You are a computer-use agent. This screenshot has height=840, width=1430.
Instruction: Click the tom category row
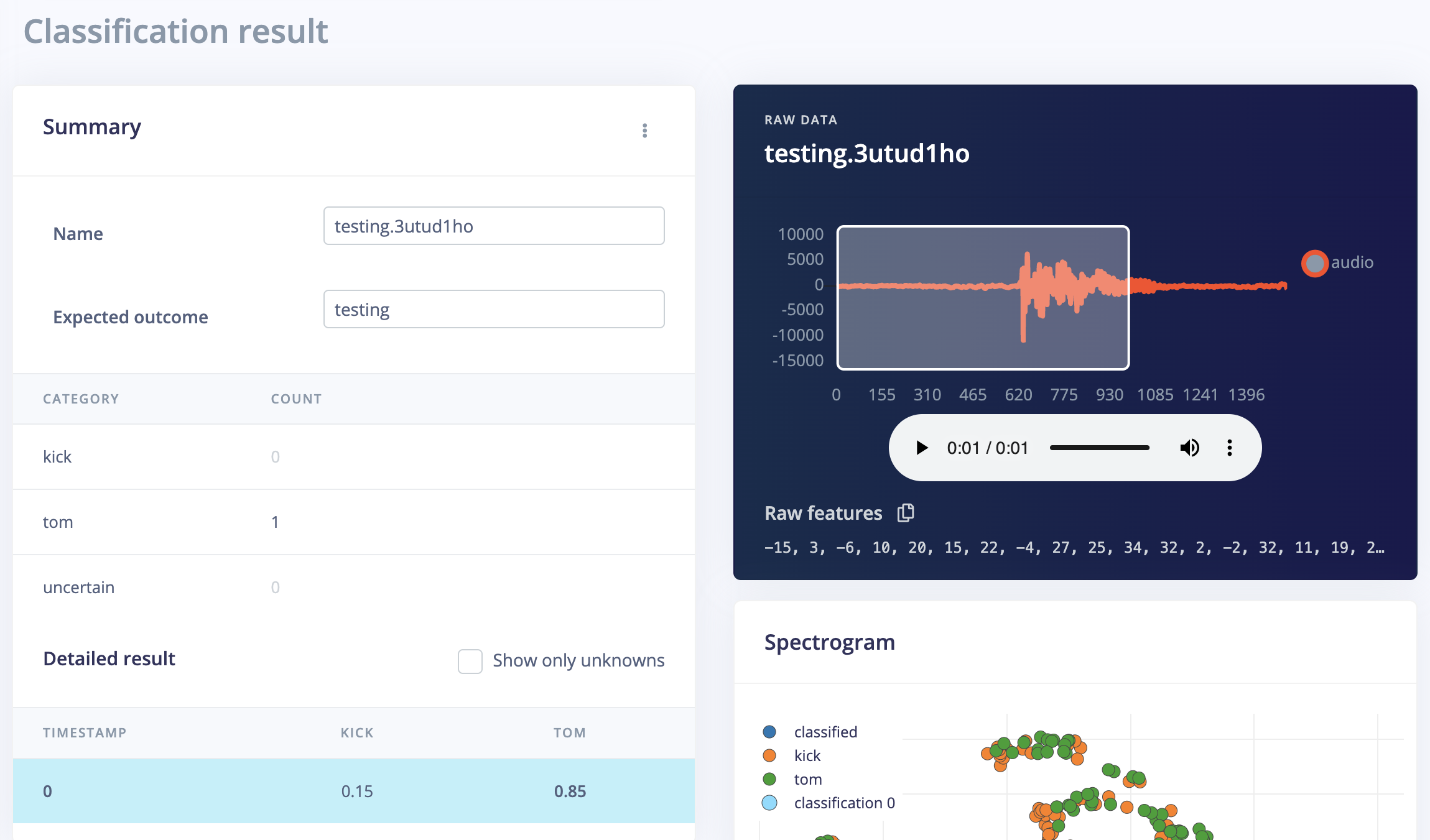click(353, 522)
